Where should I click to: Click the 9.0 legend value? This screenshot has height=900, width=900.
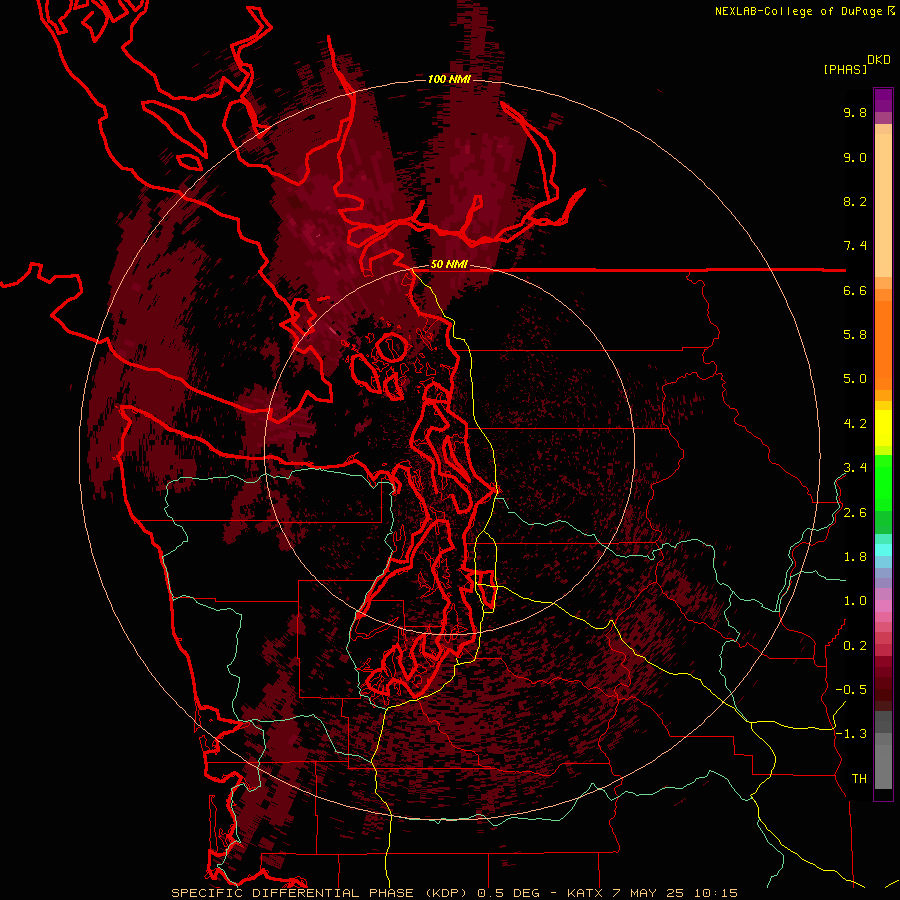[855, 157]
